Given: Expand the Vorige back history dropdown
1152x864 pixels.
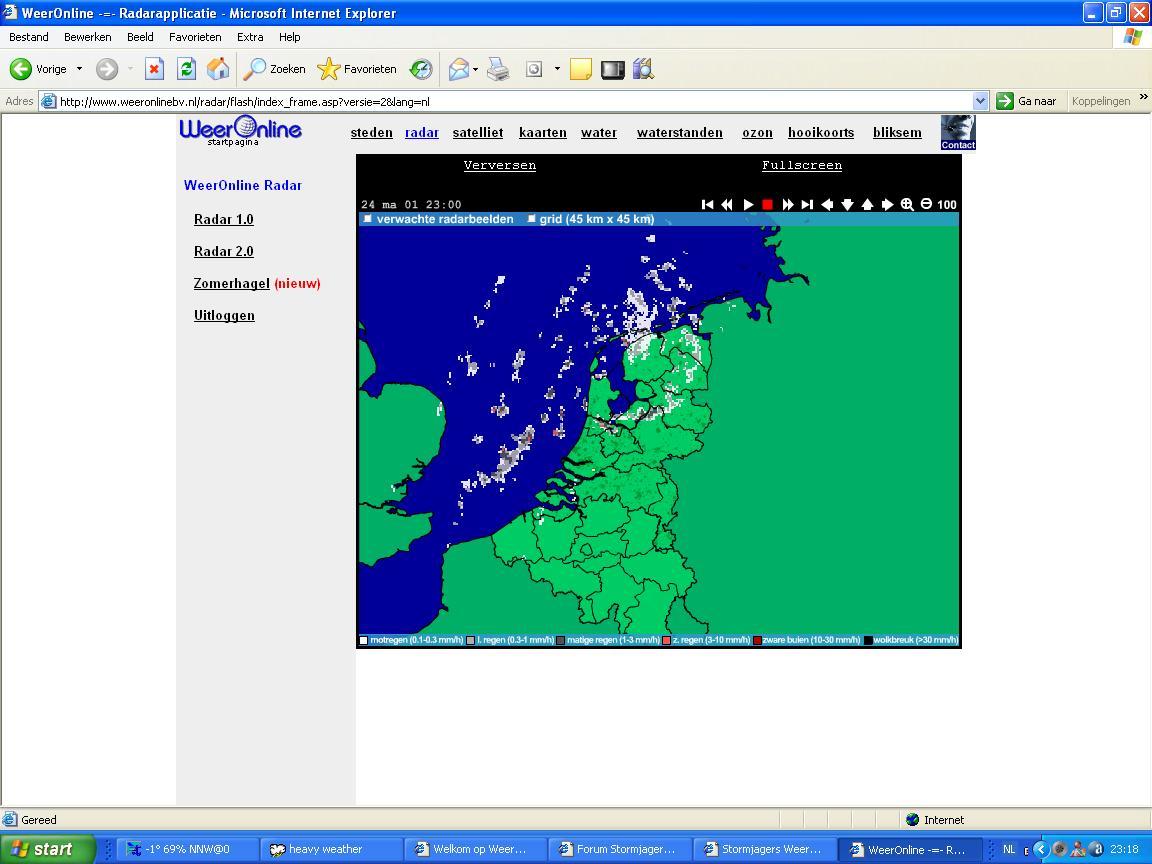Looking at the screenshot, I should tap(79, 69).
